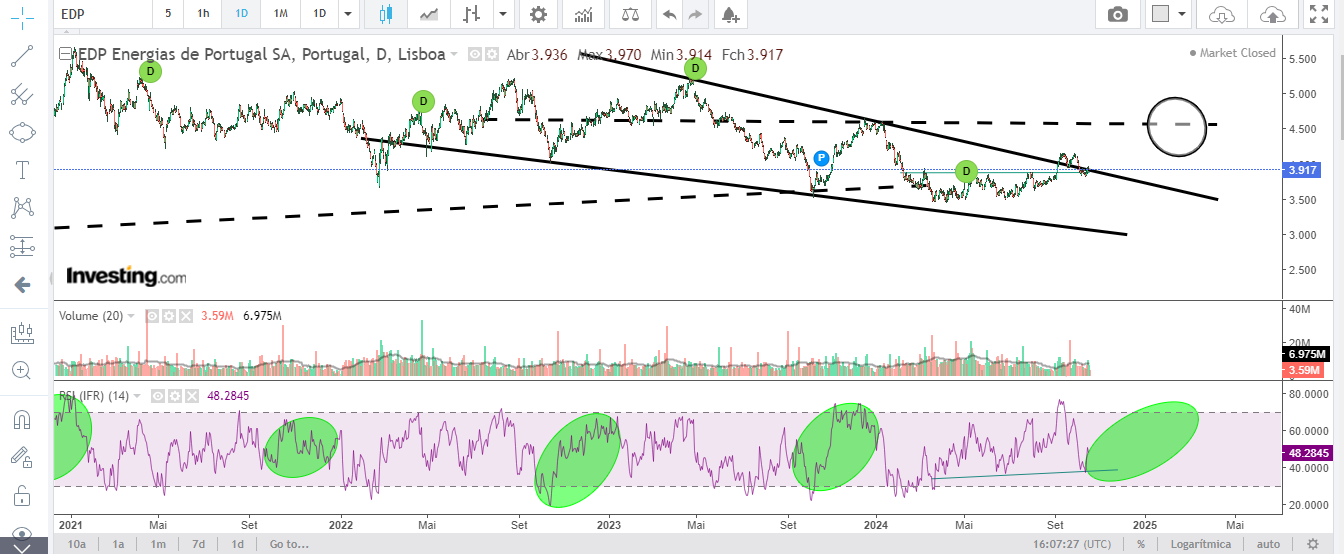Screen dimensions: 1344x554
Task: Set the time range to 10a
Action: coord(77,545)
